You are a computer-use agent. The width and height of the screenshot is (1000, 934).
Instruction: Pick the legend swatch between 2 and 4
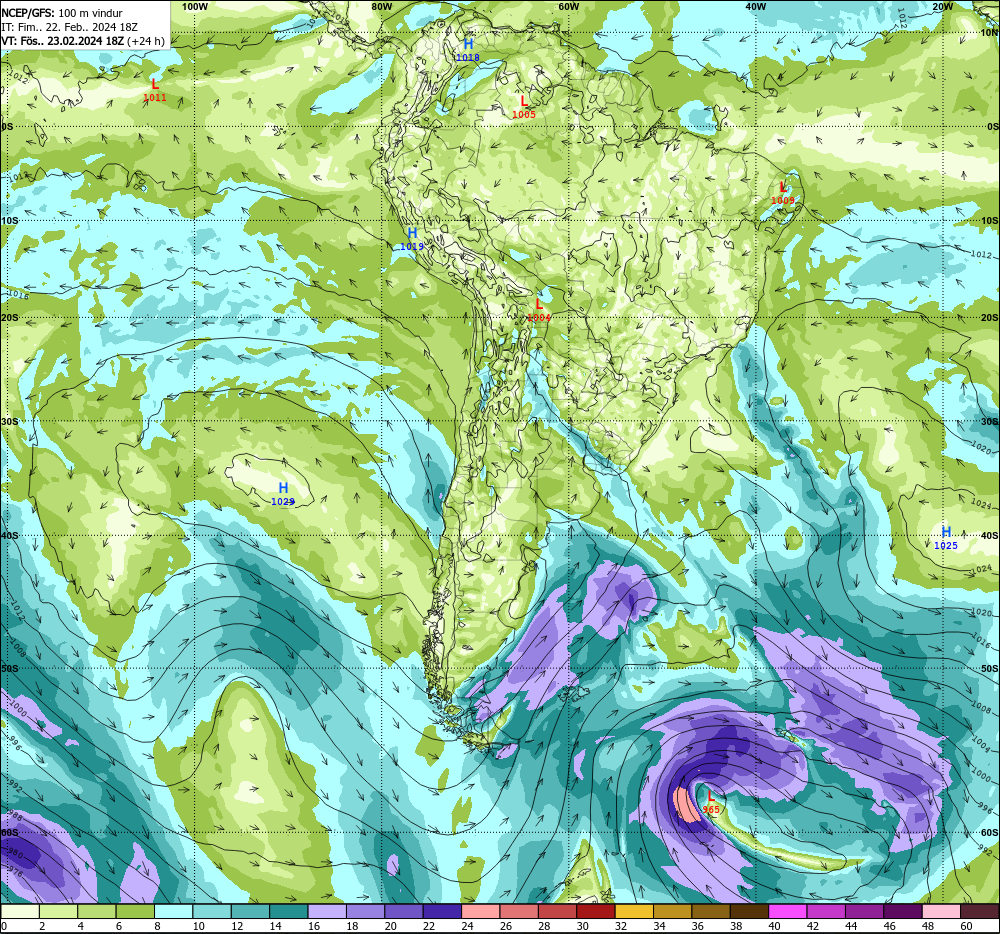(x=58, y=912)
